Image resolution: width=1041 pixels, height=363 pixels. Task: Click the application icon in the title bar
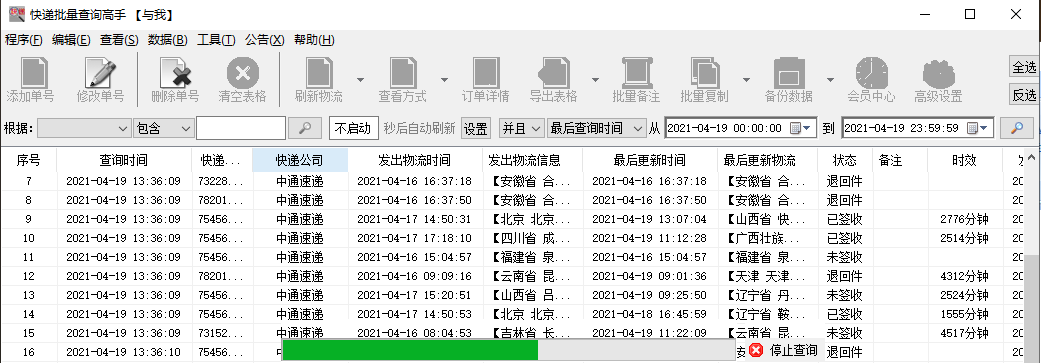17,14
